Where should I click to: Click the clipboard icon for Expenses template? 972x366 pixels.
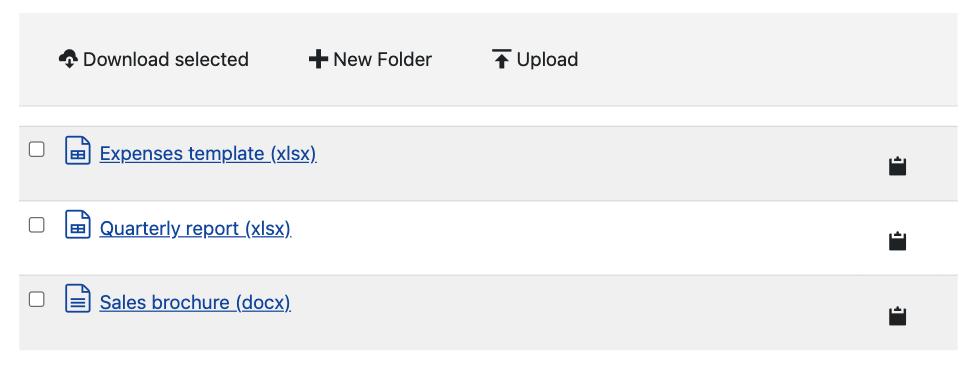click(898, 166)
